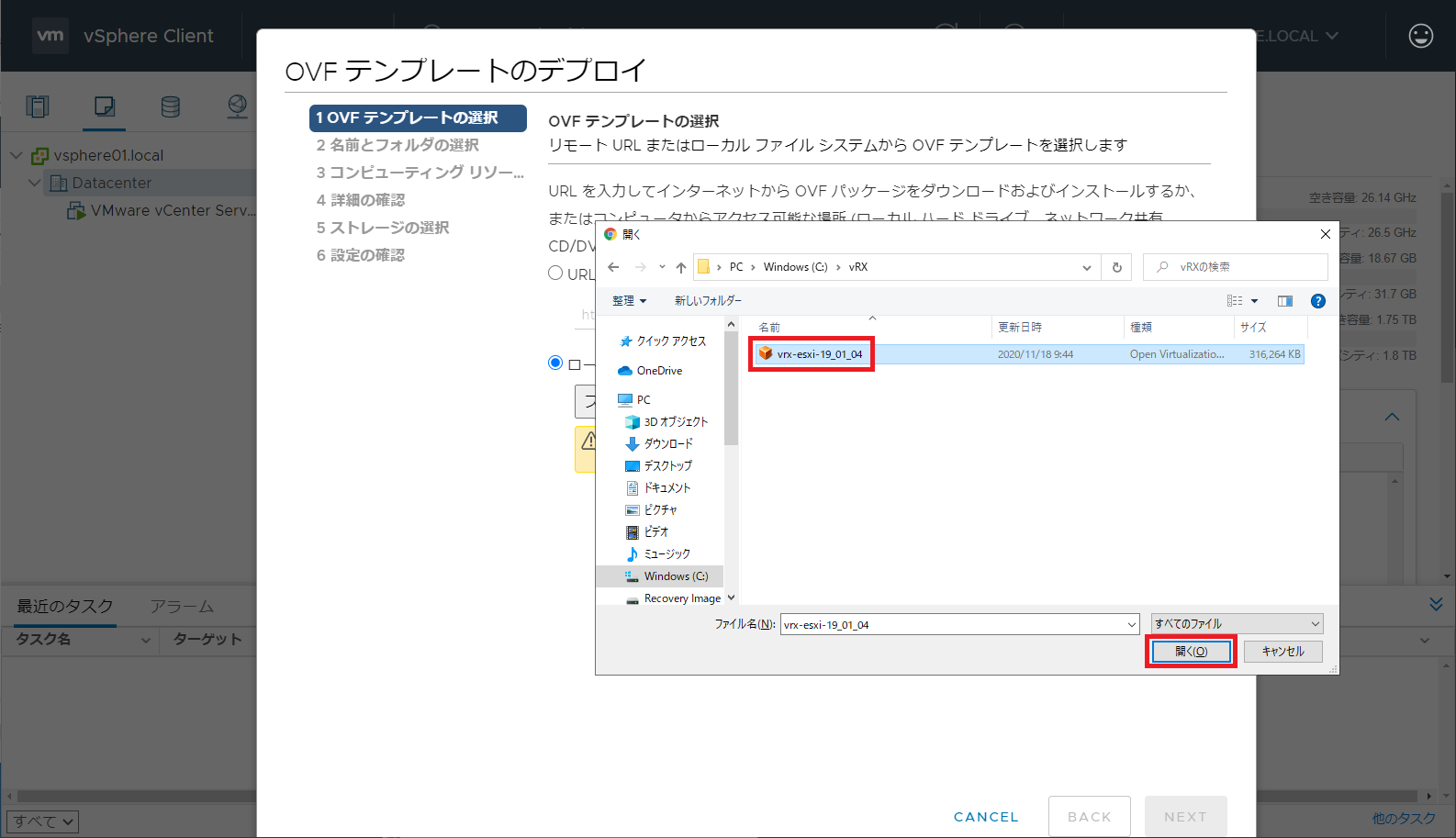This screenshot has height=838, width=1456.
Task: Open the Networking inventory icon
Action: [237, 106]
